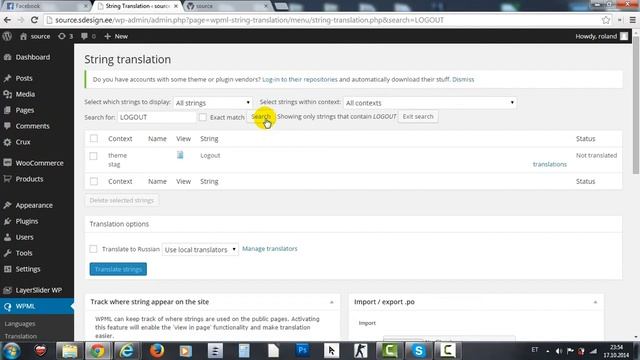Viewport: 640px width, 360px height.
Task: Toggle the Exact match checkbox
Action: [x=202, y=117]
